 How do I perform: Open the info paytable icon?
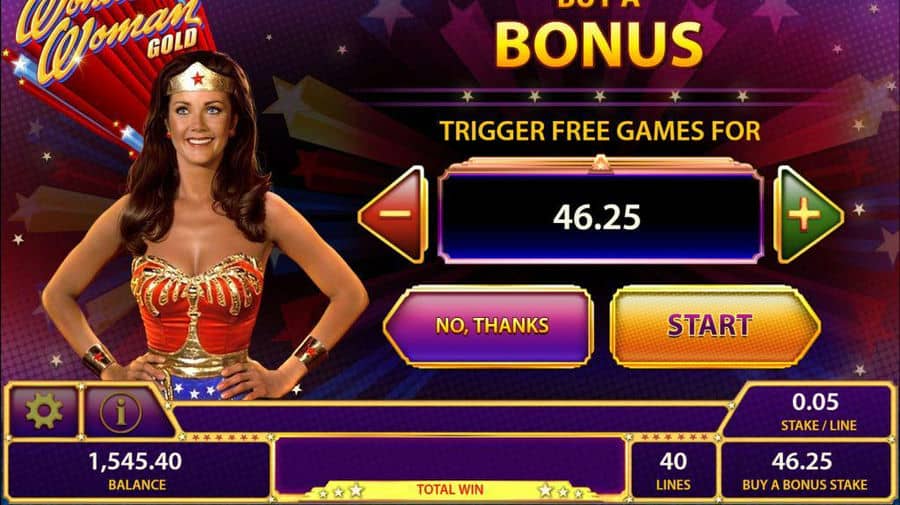click(121, 411)
